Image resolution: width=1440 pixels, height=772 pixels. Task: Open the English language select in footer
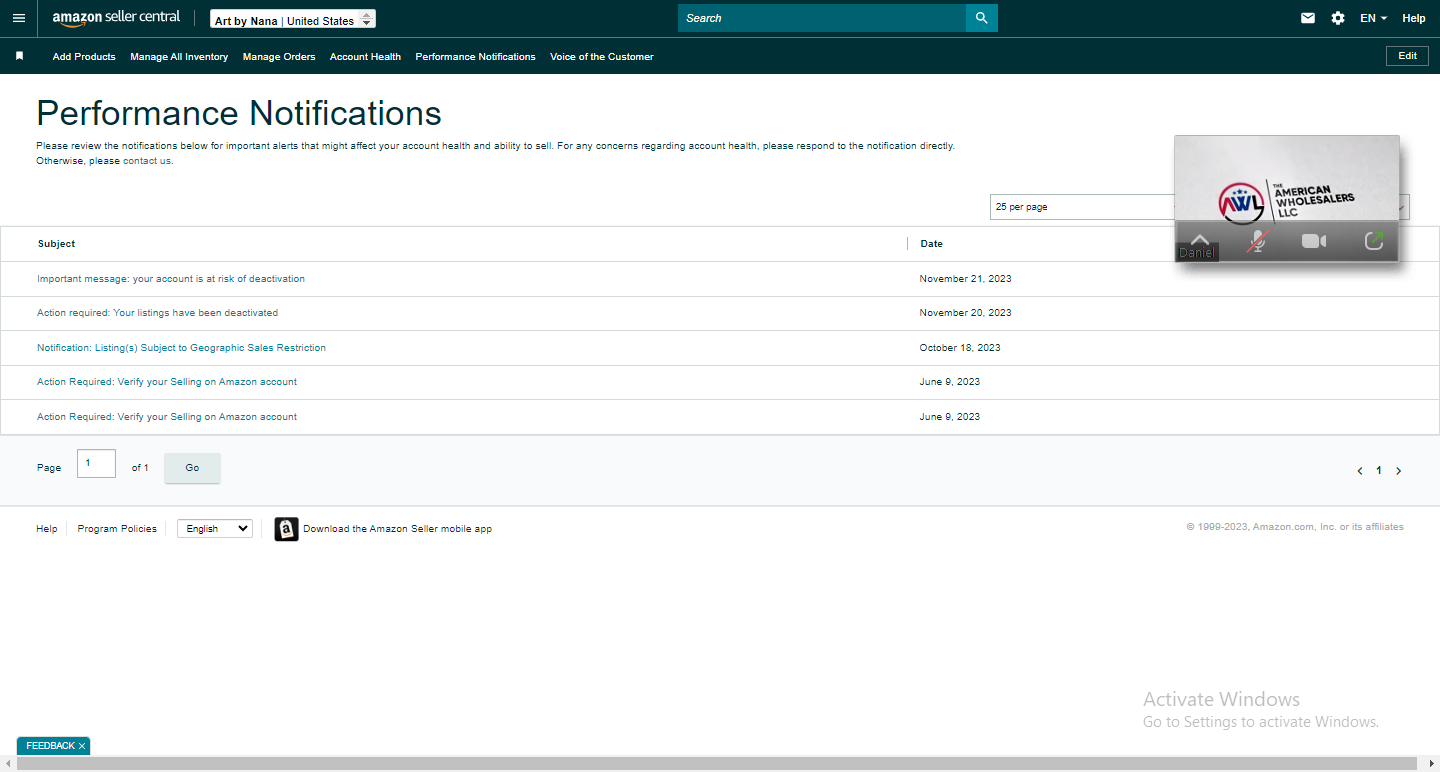[215, 529]
